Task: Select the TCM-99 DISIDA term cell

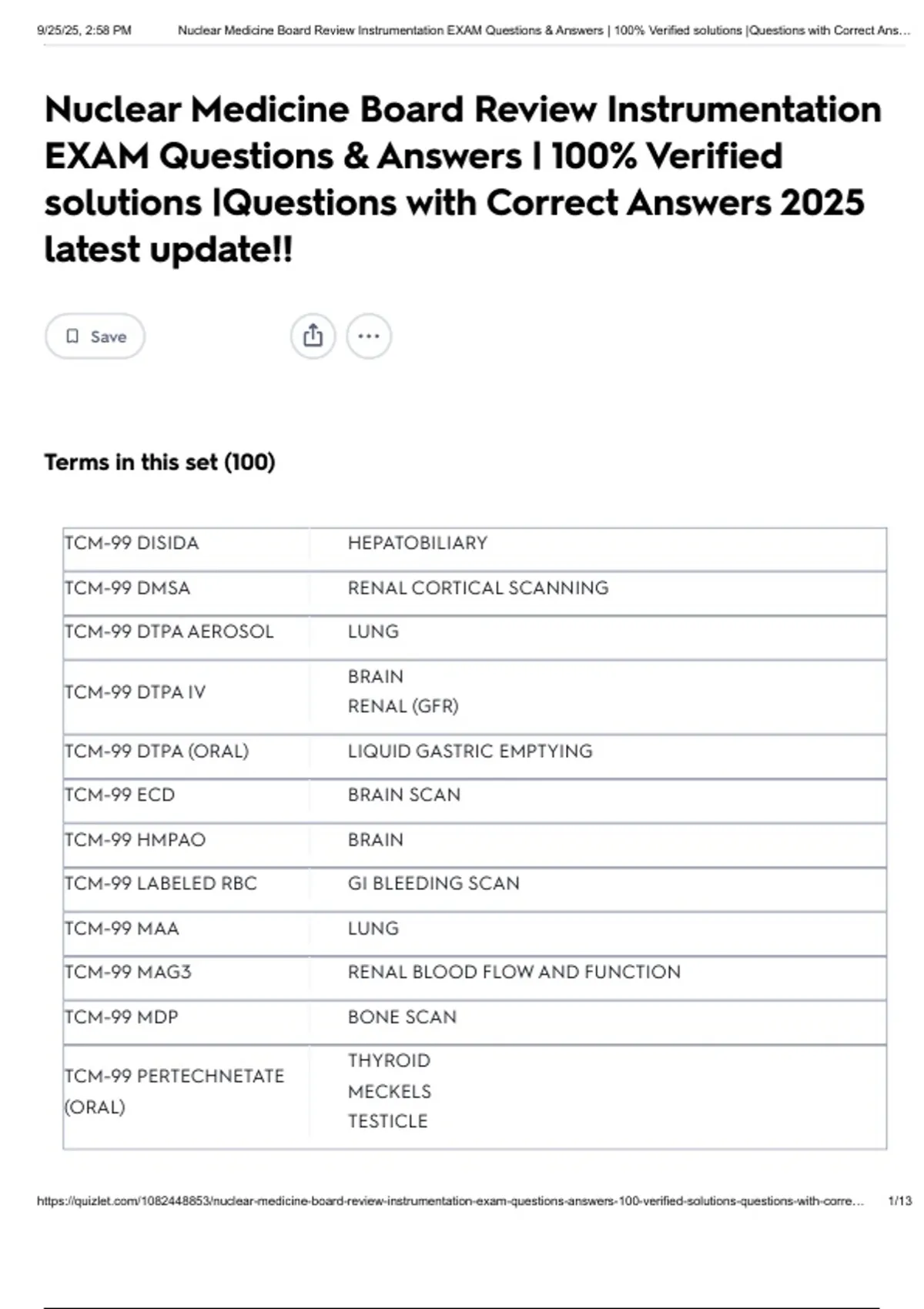Action: click(132, 543)
